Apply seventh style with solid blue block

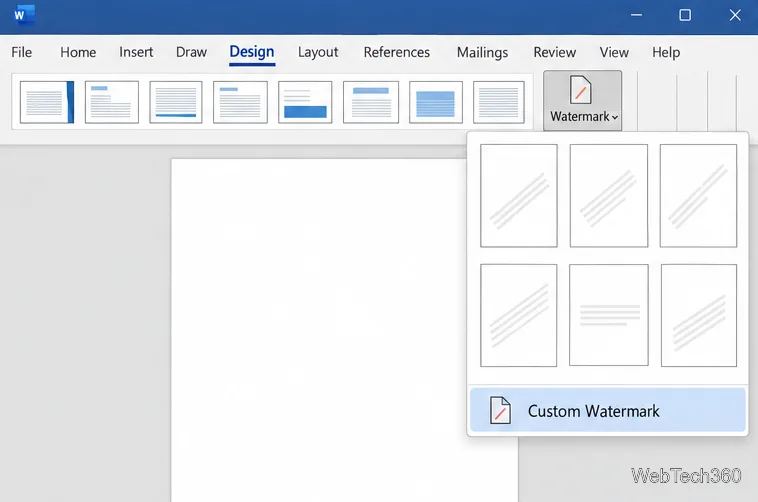tap(436, 102)
